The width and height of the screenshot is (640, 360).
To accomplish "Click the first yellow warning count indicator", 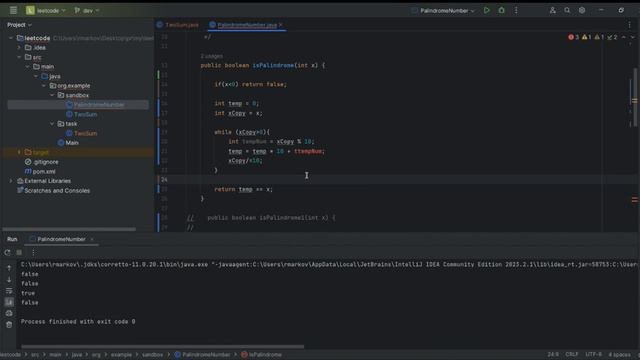I will pos(587,37).
